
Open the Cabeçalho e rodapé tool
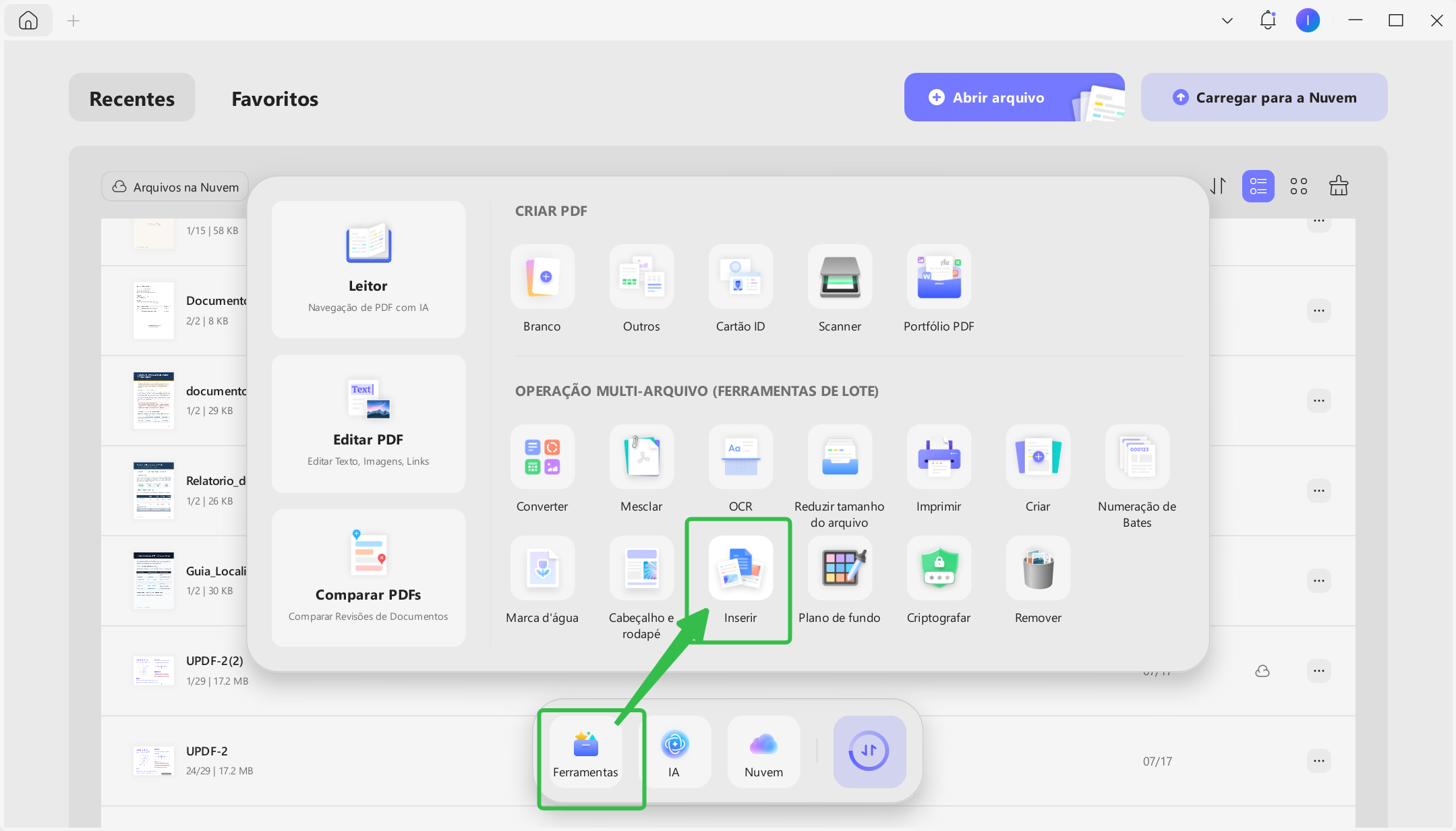641,568
